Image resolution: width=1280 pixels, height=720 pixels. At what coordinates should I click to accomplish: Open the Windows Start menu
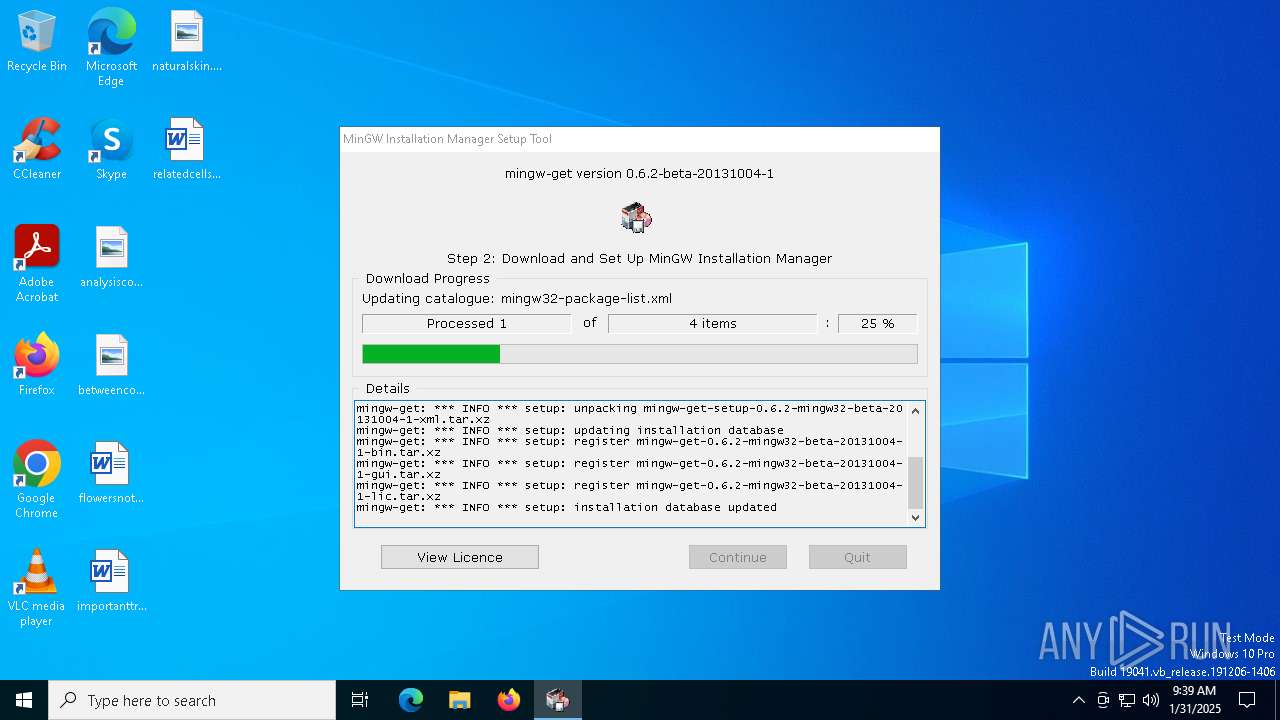pyautogui.click(x=24, y=700)
